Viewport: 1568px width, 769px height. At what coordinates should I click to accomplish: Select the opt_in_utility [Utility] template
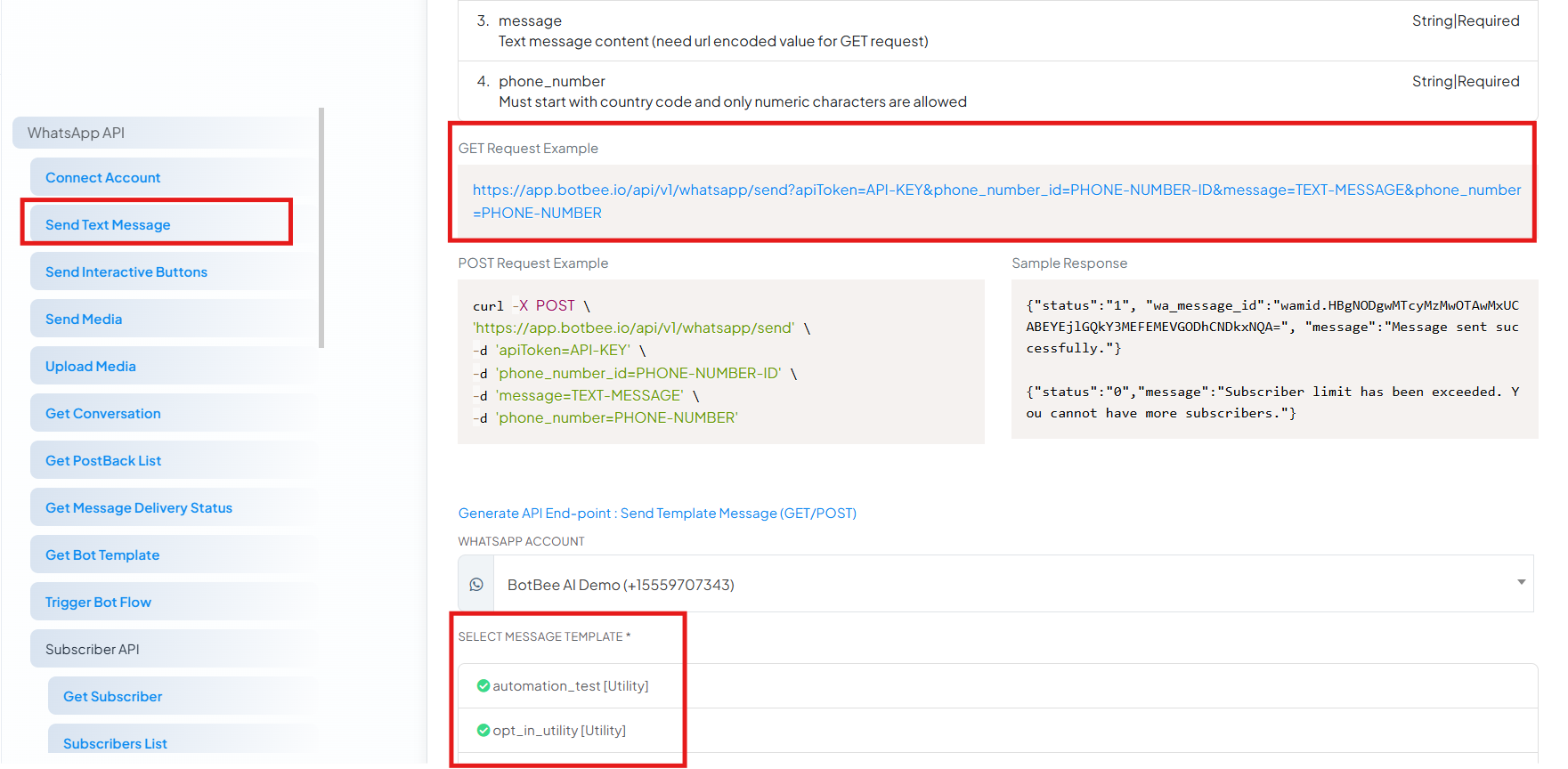[997, 731]
